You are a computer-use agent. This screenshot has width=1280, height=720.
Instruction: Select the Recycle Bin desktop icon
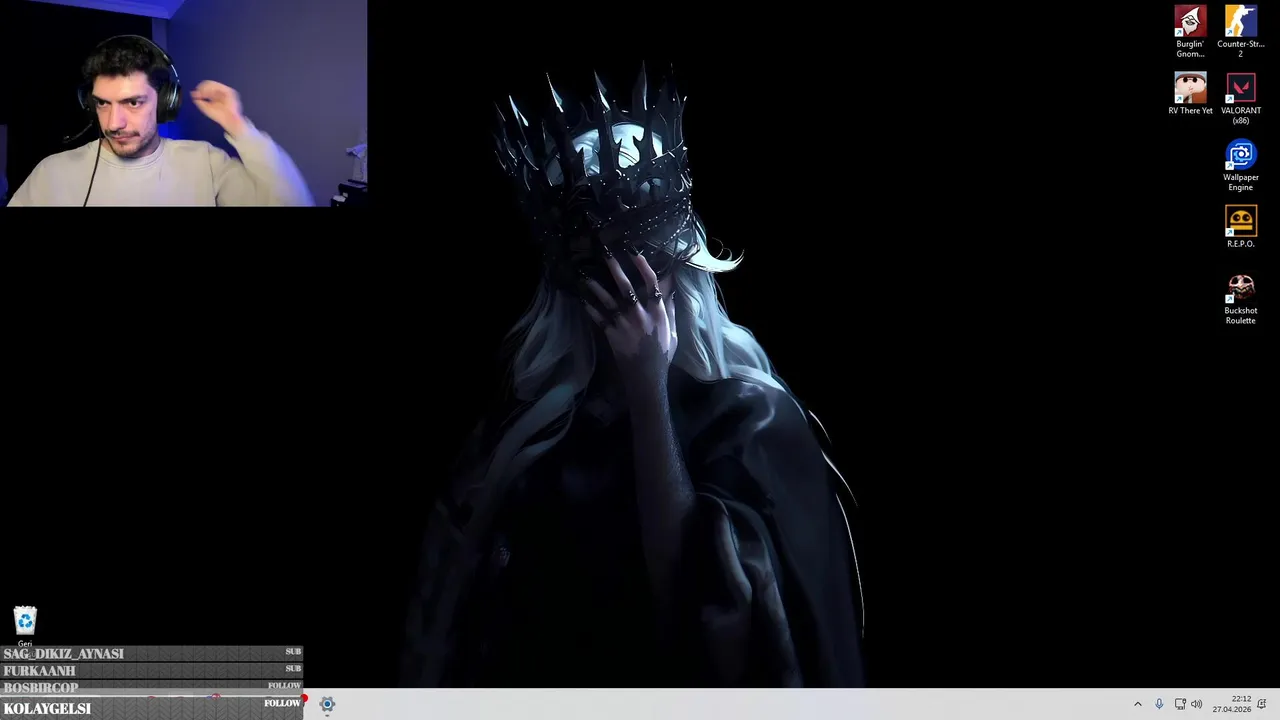(x=25, y=626)
